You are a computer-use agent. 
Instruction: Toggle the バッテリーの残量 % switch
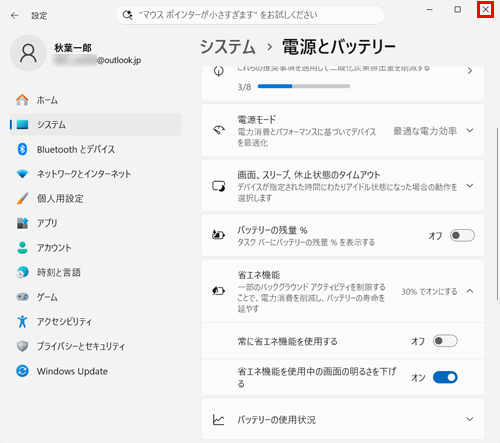click(462, 235)
